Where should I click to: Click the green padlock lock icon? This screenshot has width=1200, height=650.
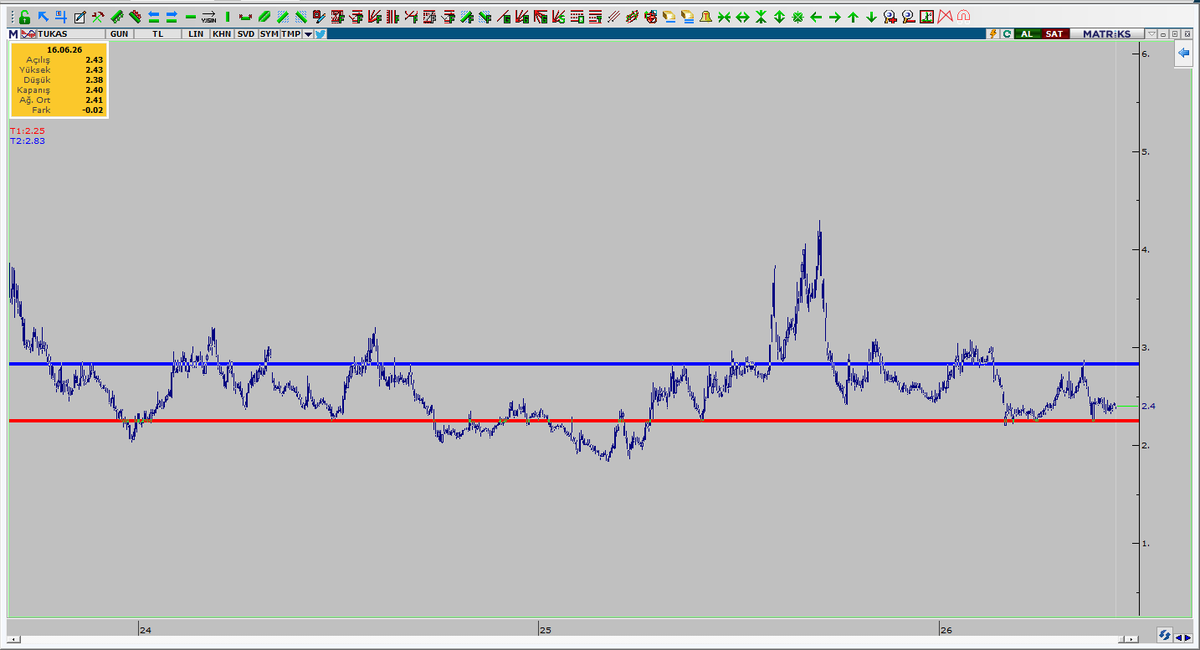(x=24, y=17)
